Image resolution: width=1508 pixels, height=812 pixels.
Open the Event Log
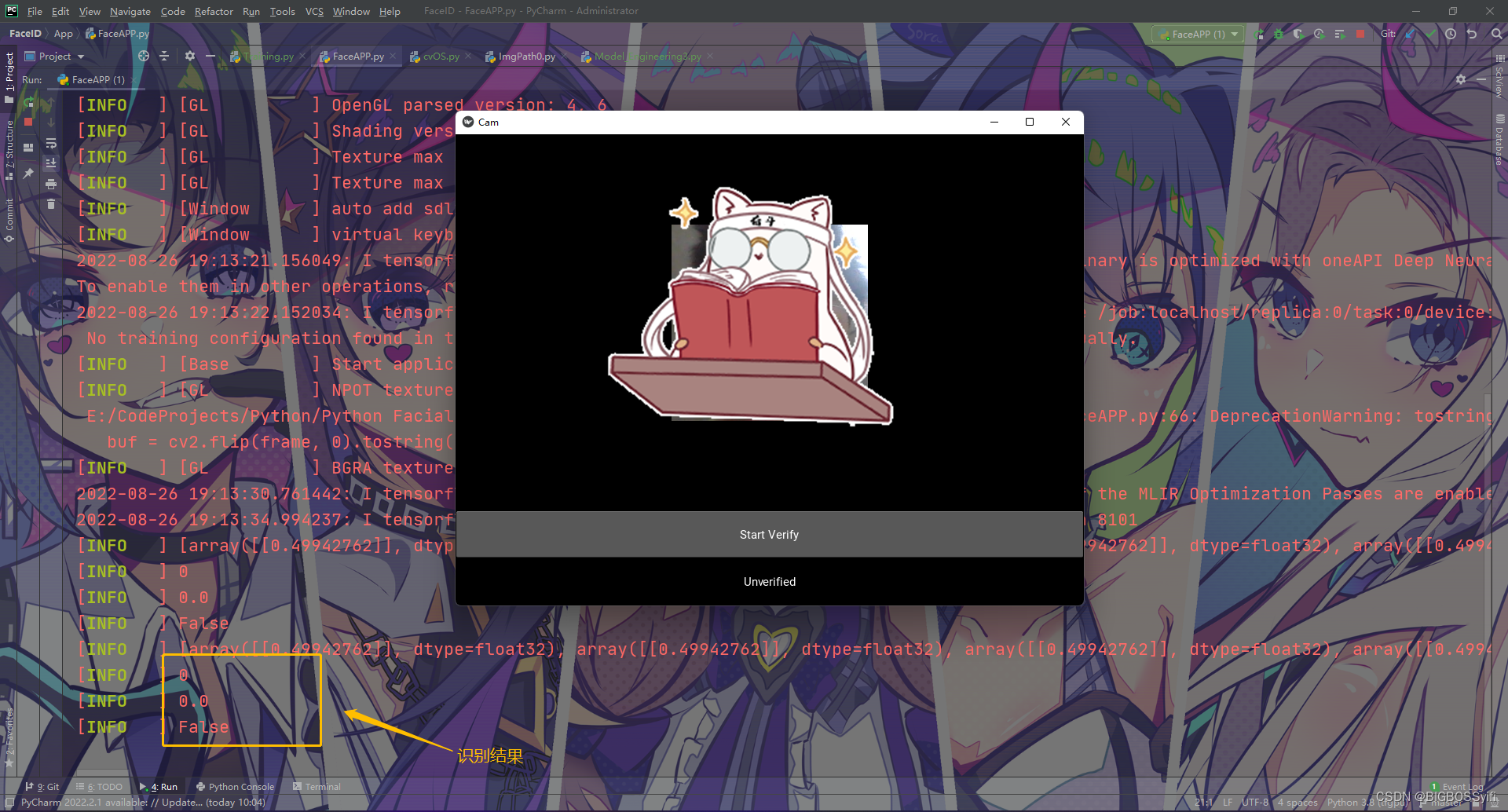[1458, 786]
